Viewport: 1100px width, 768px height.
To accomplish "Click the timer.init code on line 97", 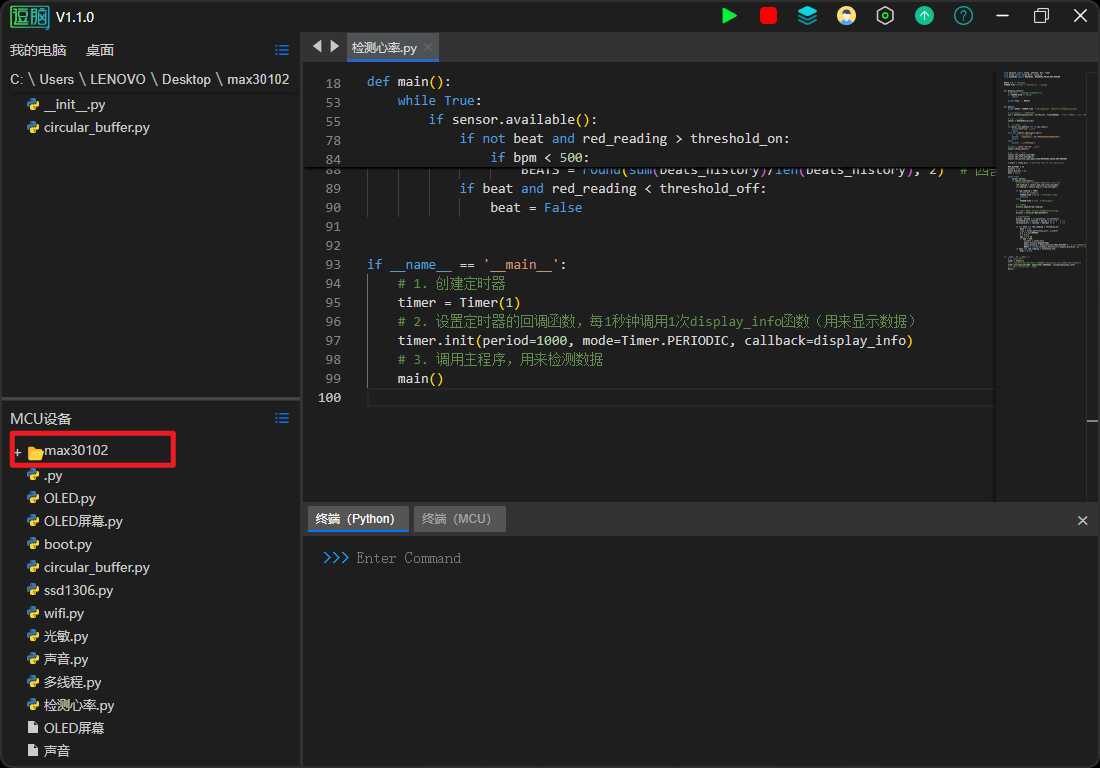I will [655, 341].
